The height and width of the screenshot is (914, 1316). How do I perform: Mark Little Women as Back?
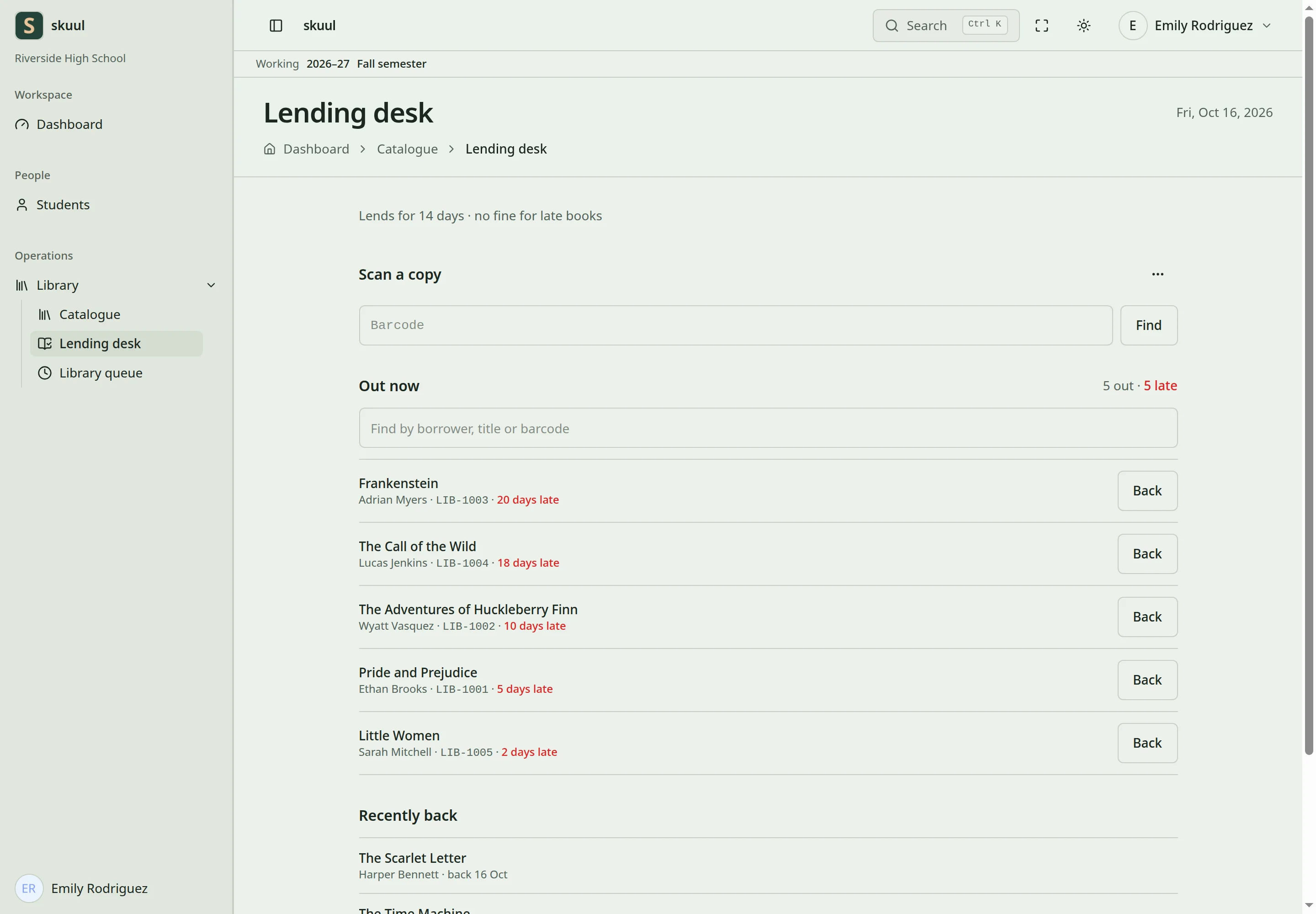1147,743
